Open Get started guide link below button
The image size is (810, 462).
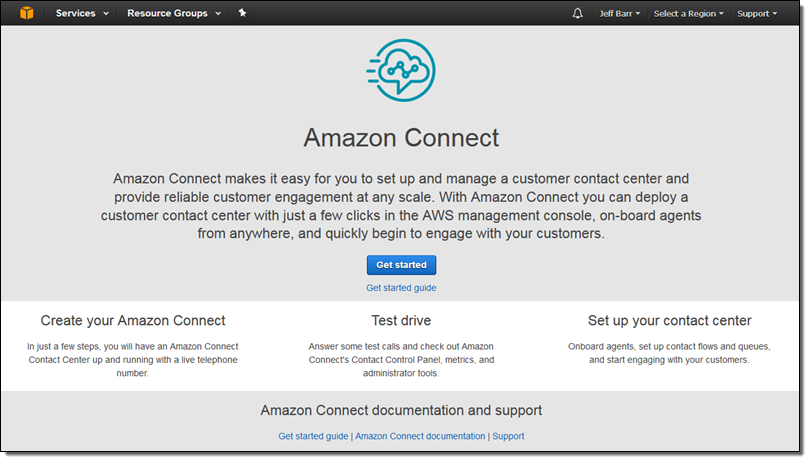pyautogui.click(x=401, y=288)
